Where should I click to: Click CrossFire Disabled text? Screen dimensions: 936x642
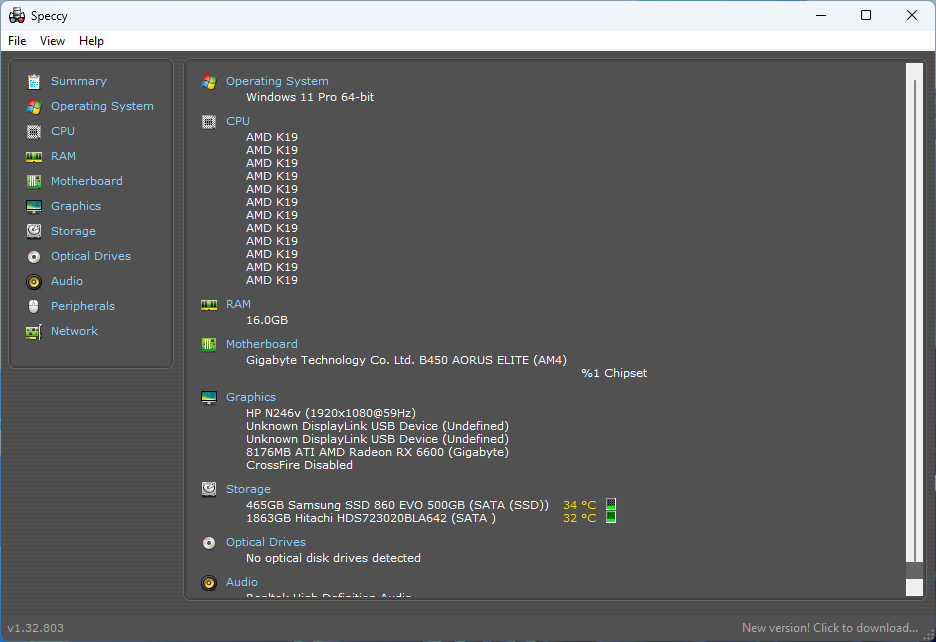coord(299,465)
